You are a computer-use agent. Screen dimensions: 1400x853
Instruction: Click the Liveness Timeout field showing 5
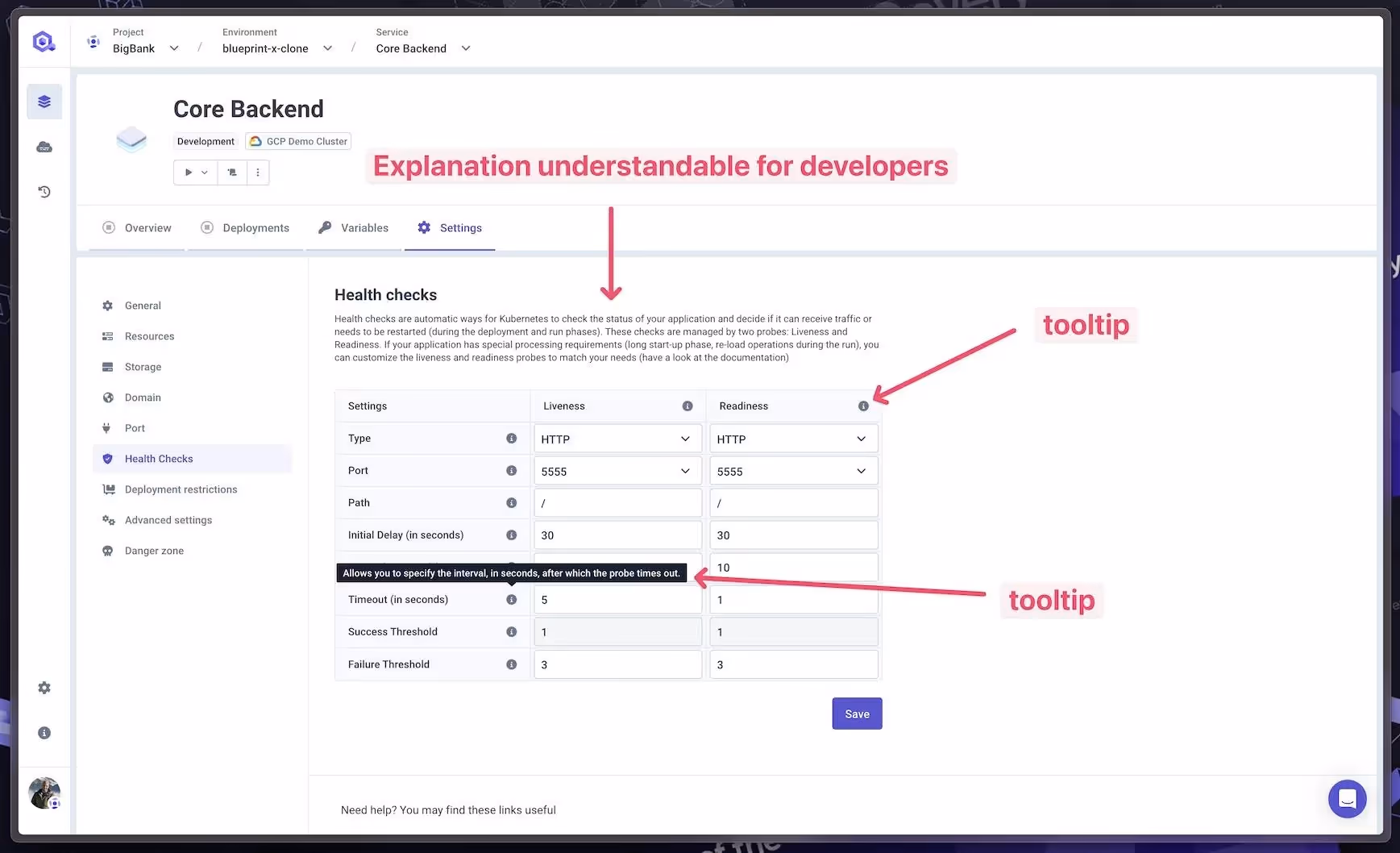[x=617, y=600]
